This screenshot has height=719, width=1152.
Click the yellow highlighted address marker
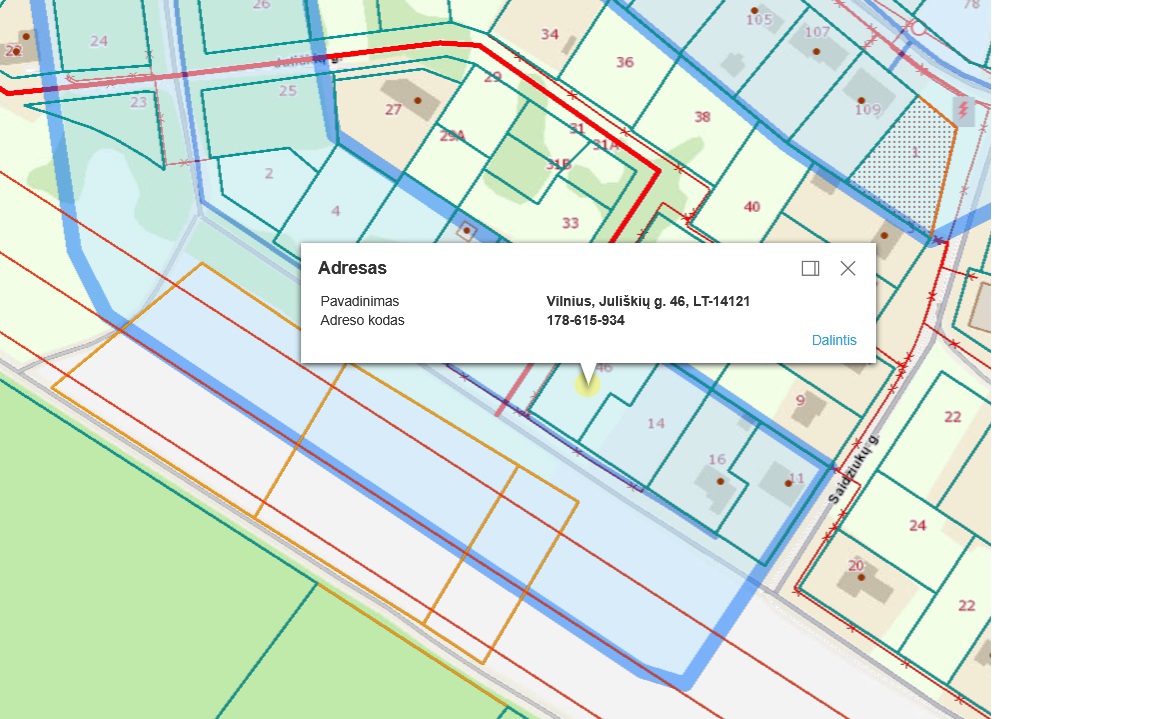tap(587, 381)
